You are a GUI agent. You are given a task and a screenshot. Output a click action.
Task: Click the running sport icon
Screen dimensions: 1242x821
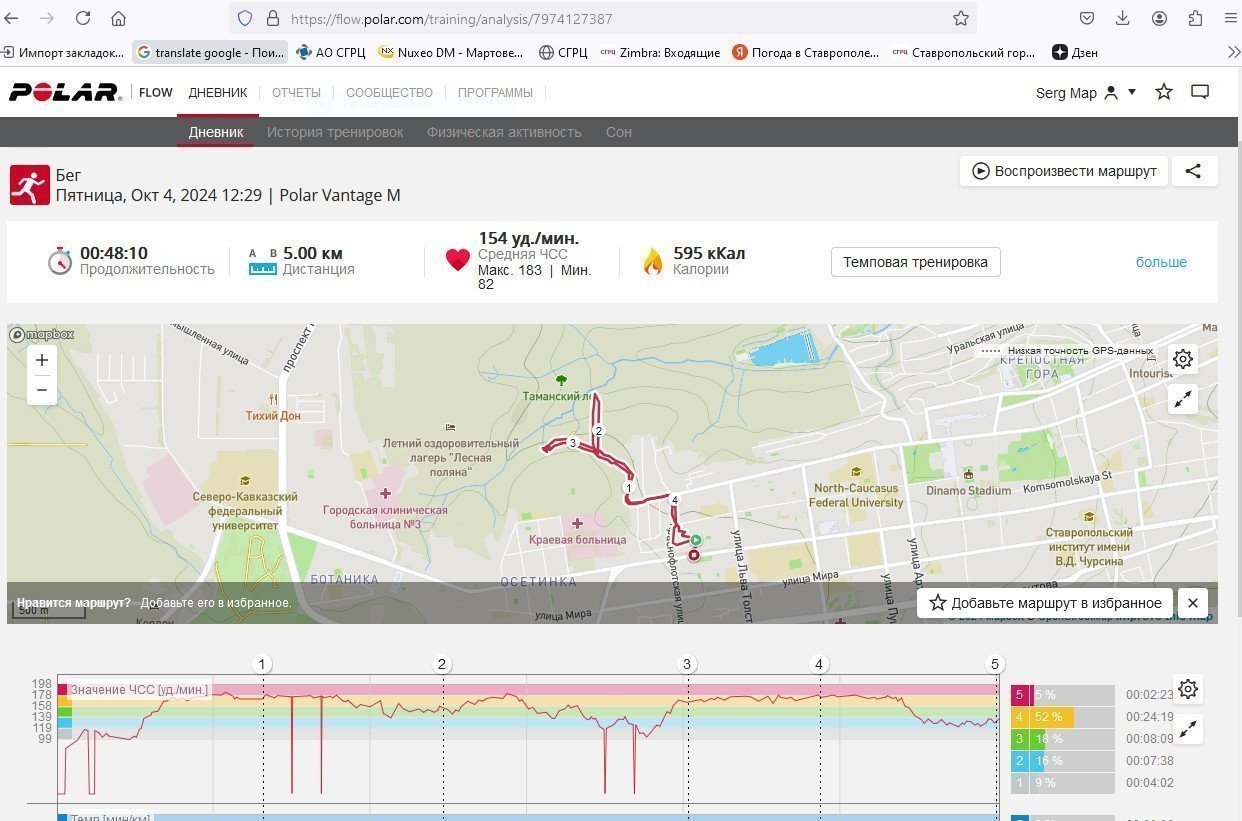click(x=30, y=185)
